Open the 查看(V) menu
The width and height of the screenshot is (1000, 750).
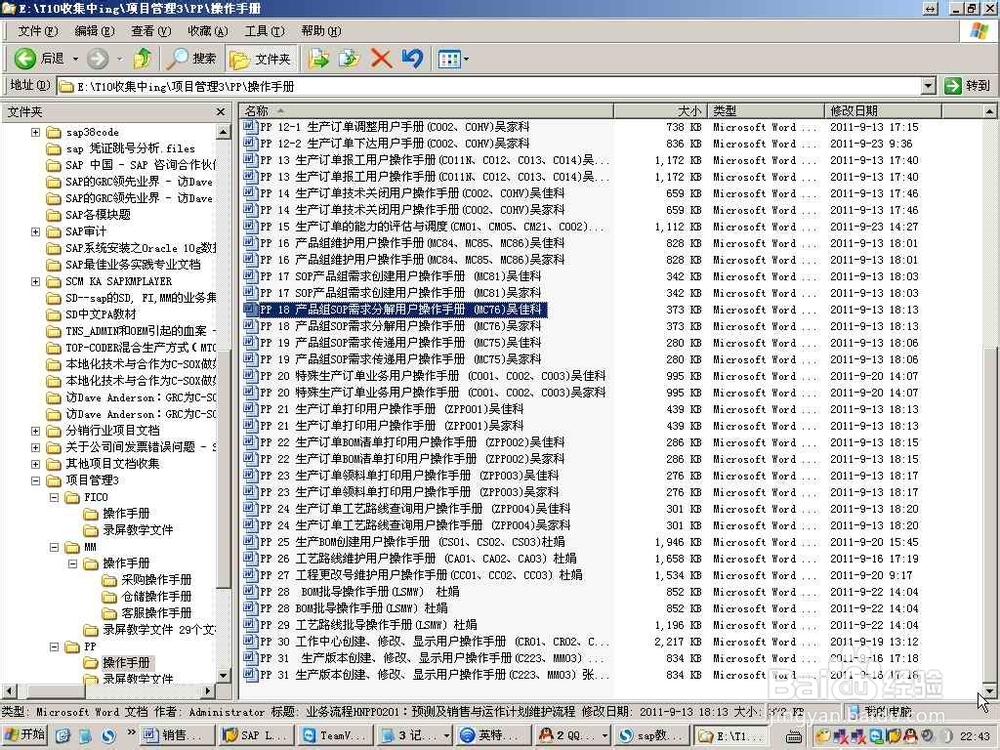pyautogui.click(x=151, y=31)
